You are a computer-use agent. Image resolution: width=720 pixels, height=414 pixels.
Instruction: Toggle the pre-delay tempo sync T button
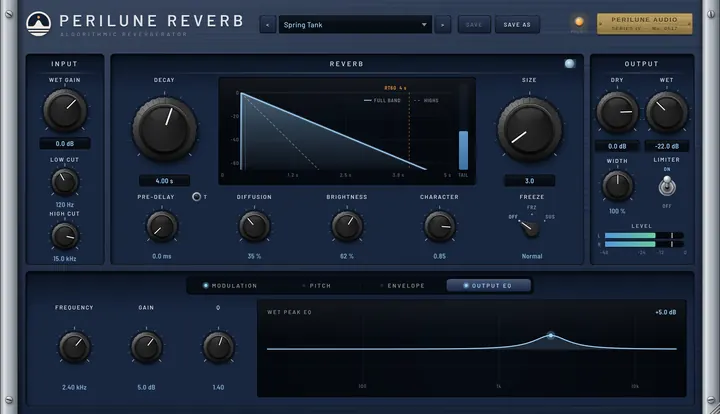click(197, 197)
